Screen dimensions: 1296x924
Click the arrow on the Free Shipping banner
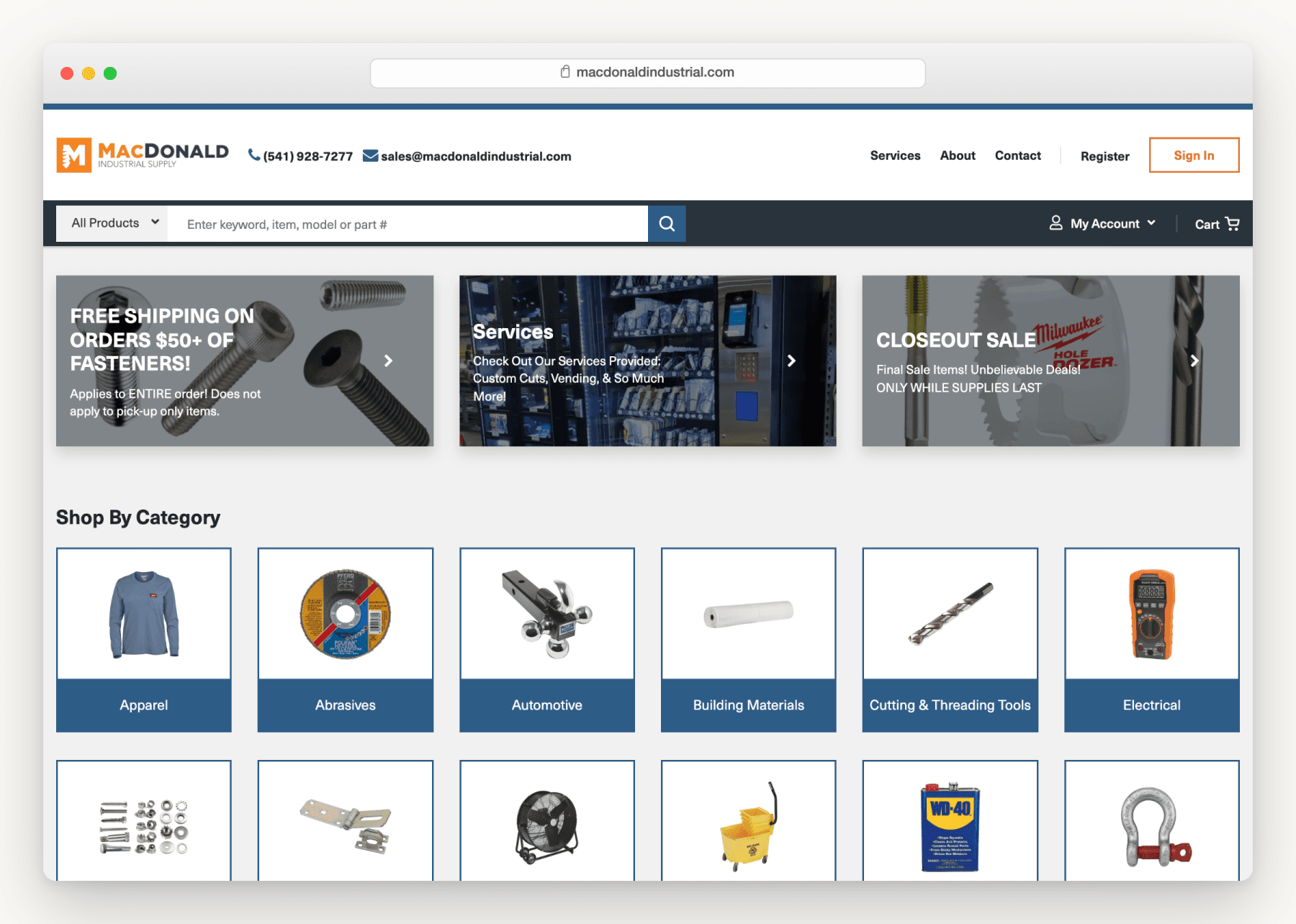(x=388, y=361)
